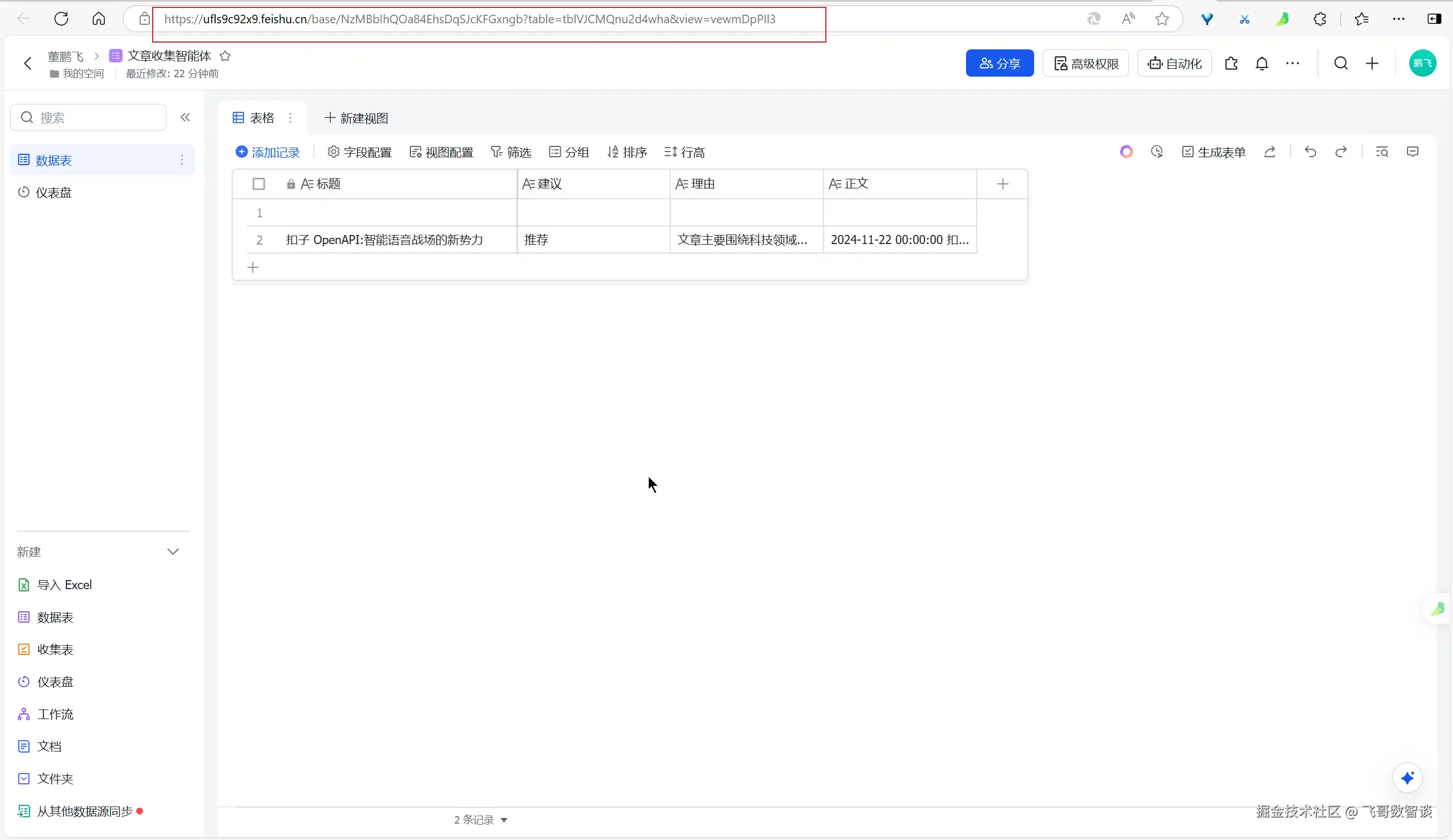Open the 字段配置 field configuration panel

359,152
